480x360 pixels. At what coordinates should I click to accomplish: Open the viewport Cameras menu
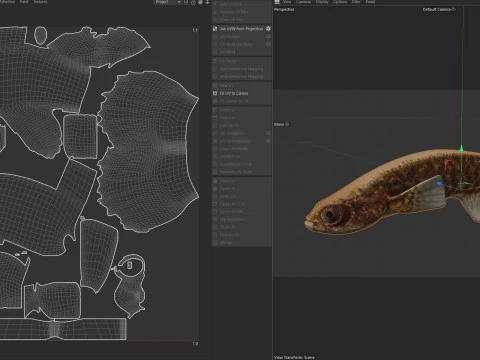[303, 2]
